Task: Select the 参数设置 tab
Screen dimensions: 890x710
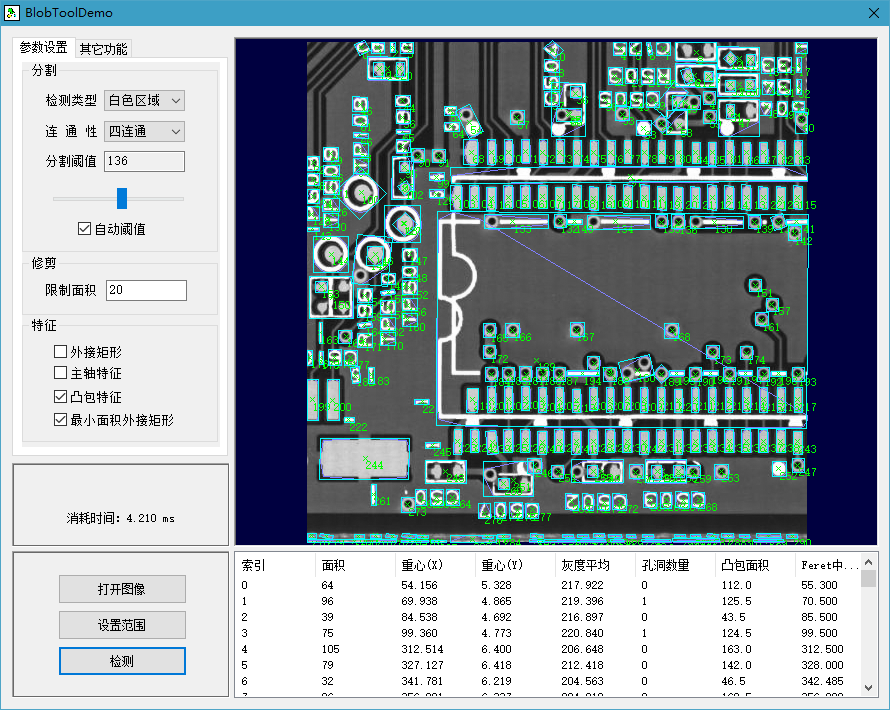Action: click(x=44, y=48)
